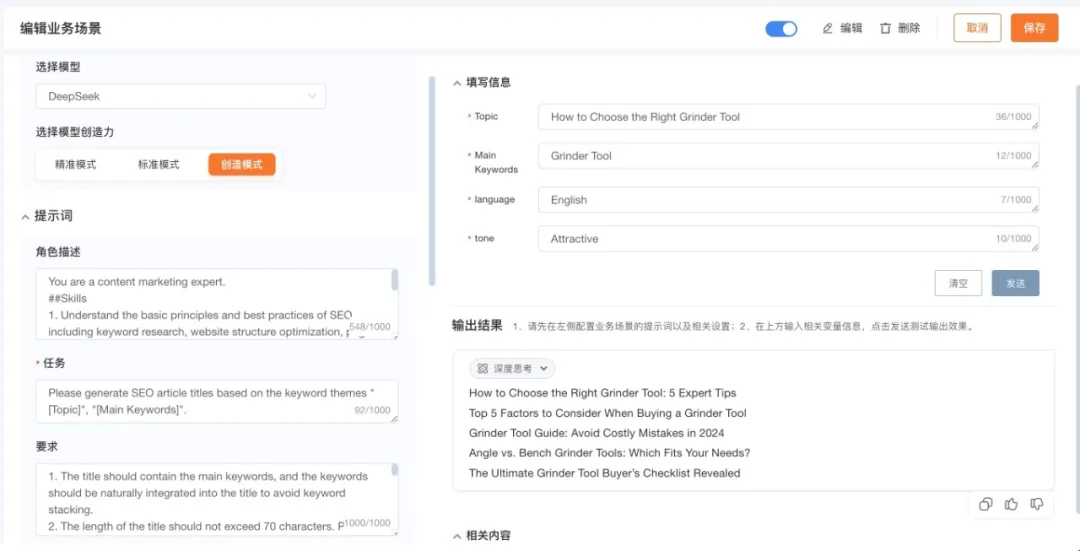Screen dimensions: 1080x551
Task: Click into the 要求 text area
Action: pyautogui.click(x=217, y=499)
